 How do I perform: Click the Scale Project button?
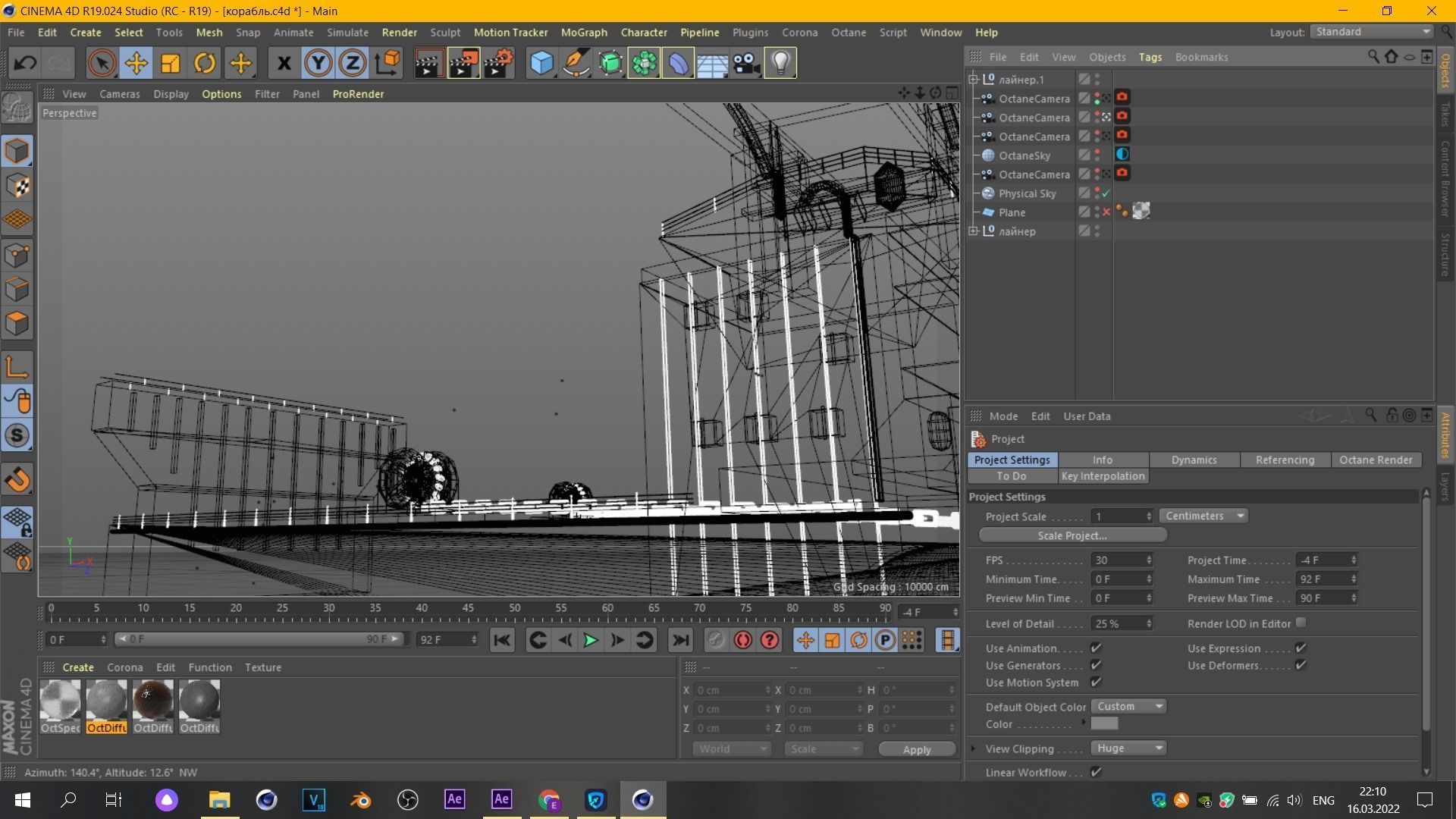1072,535
